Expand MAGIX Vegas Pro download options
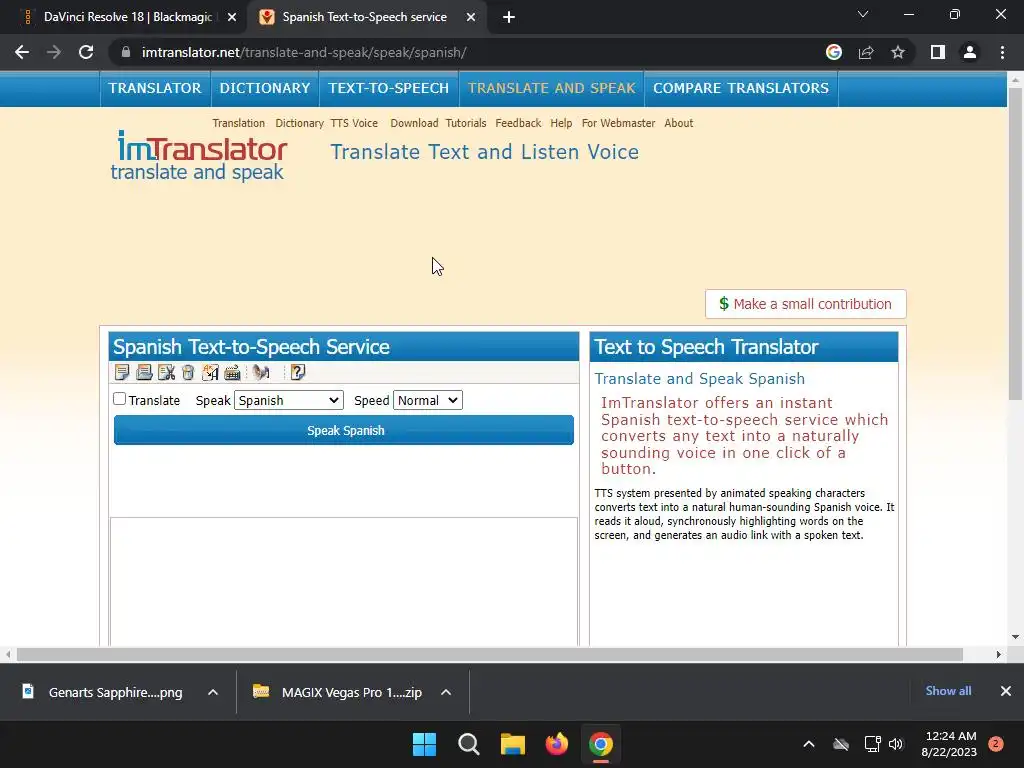 pos(446,692)
